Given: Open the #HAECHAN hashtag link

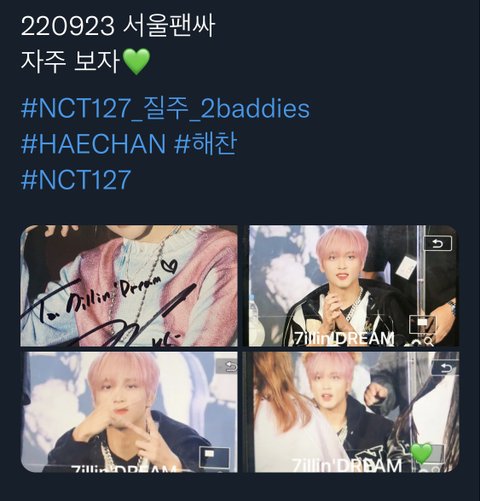Looking at the screenshot, I should tap(93, 144).
